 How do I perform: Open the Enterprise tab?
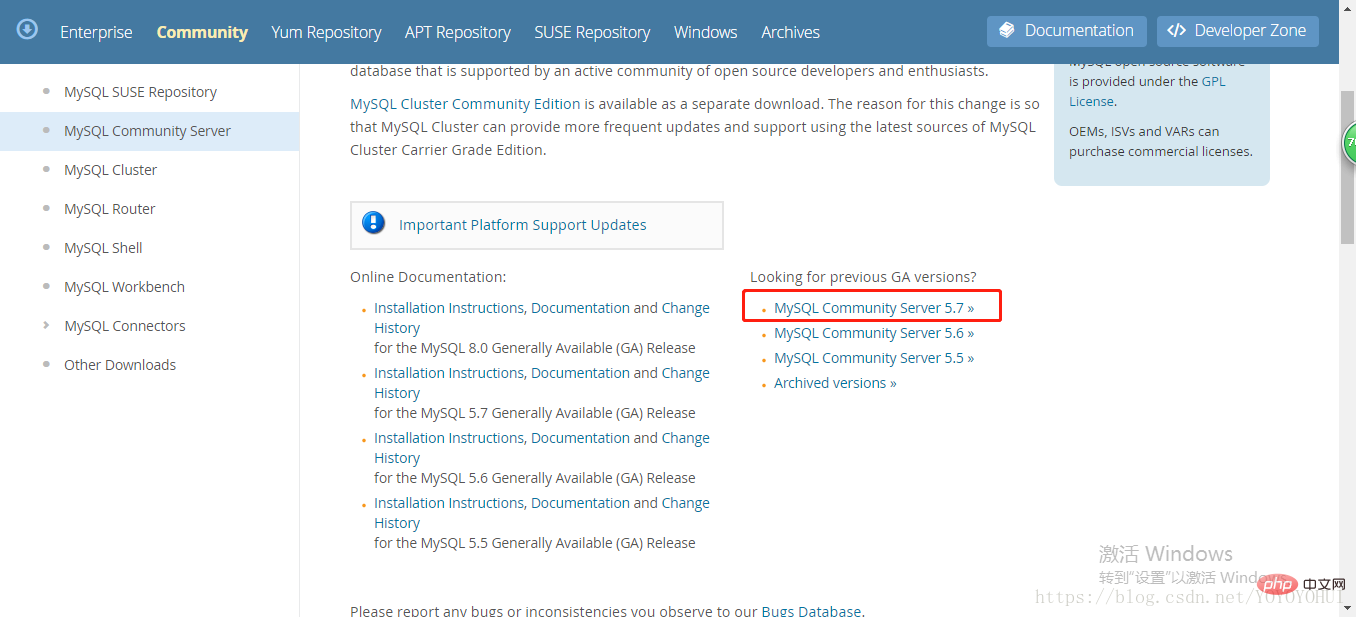[96, 32]
